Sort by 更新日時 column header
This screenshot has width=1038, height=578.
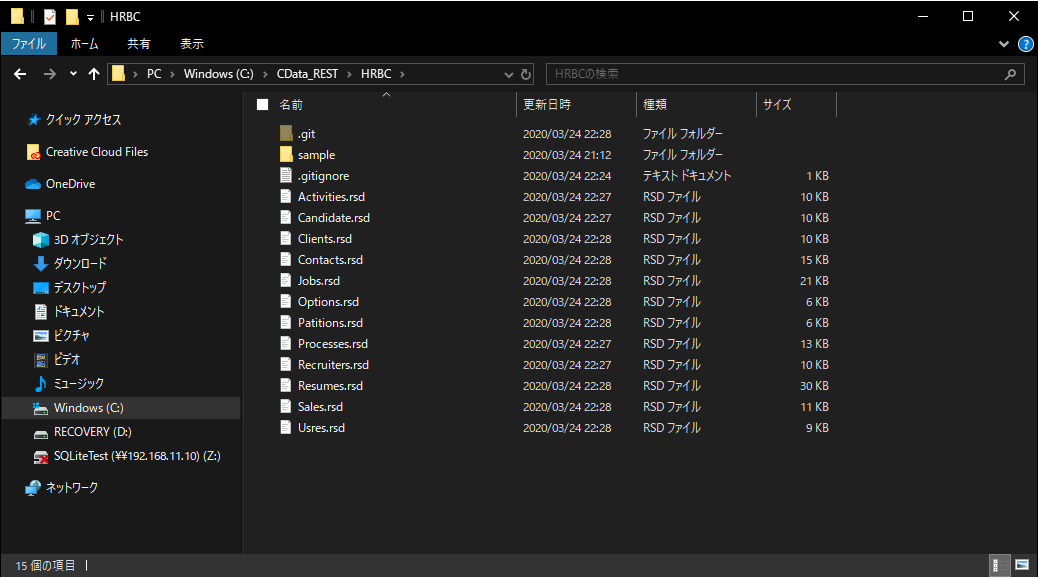point(547,105)
